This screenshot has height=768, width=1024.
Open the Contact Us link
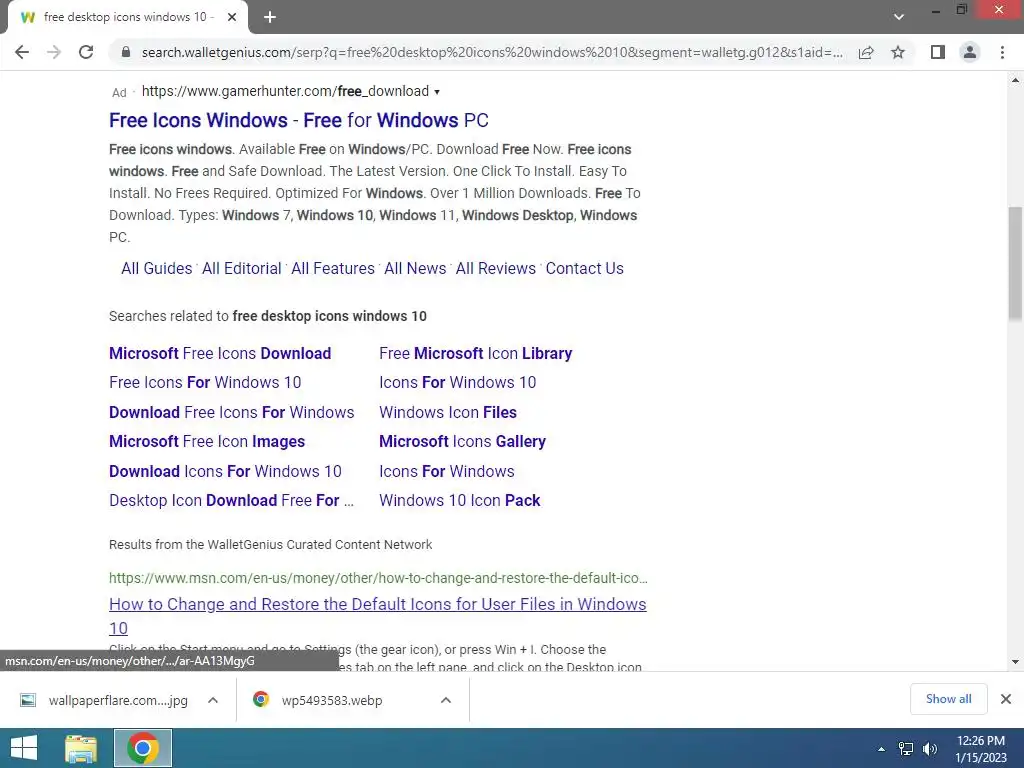584,268
